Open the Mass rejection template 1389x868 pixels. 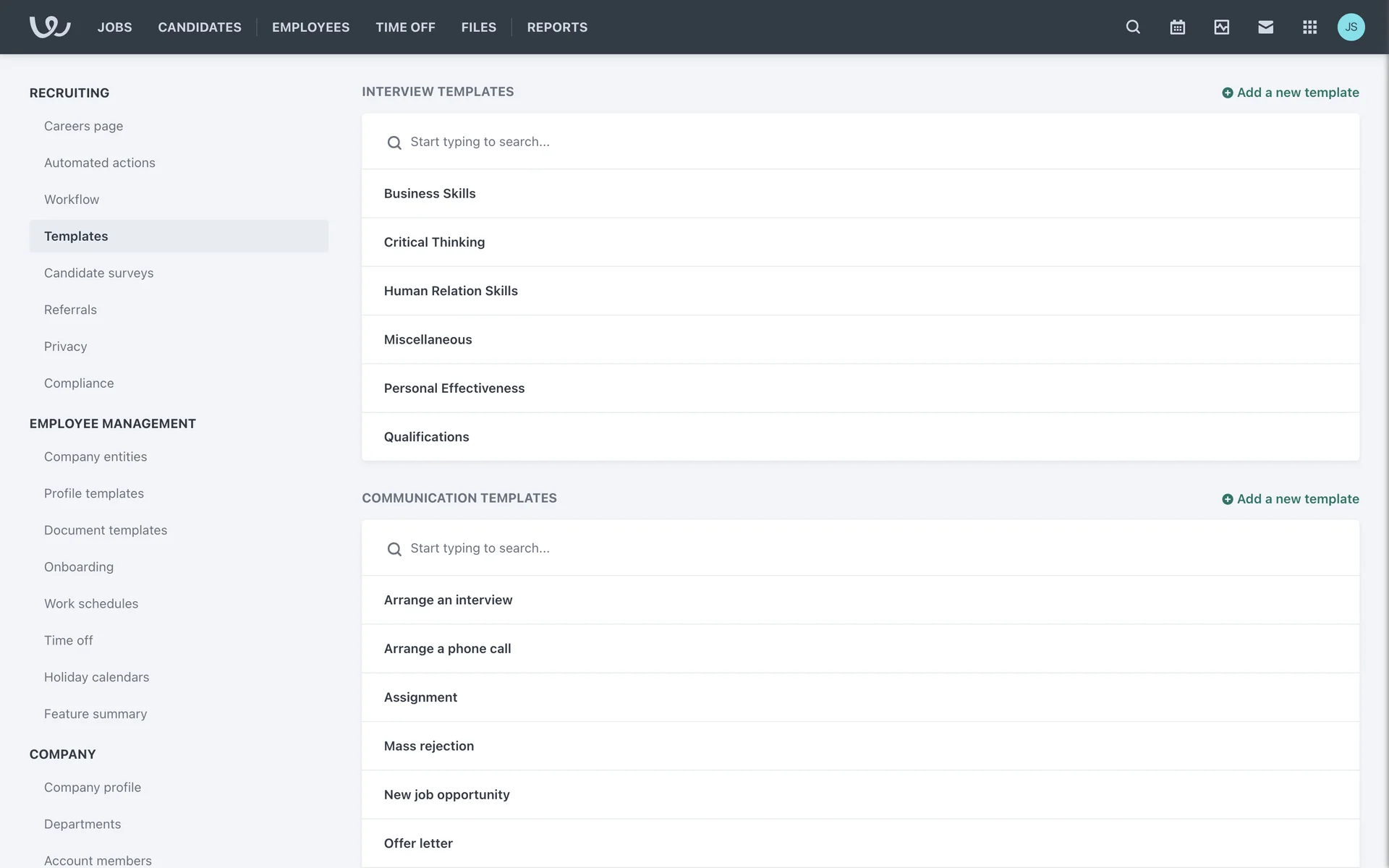(428, 746)
